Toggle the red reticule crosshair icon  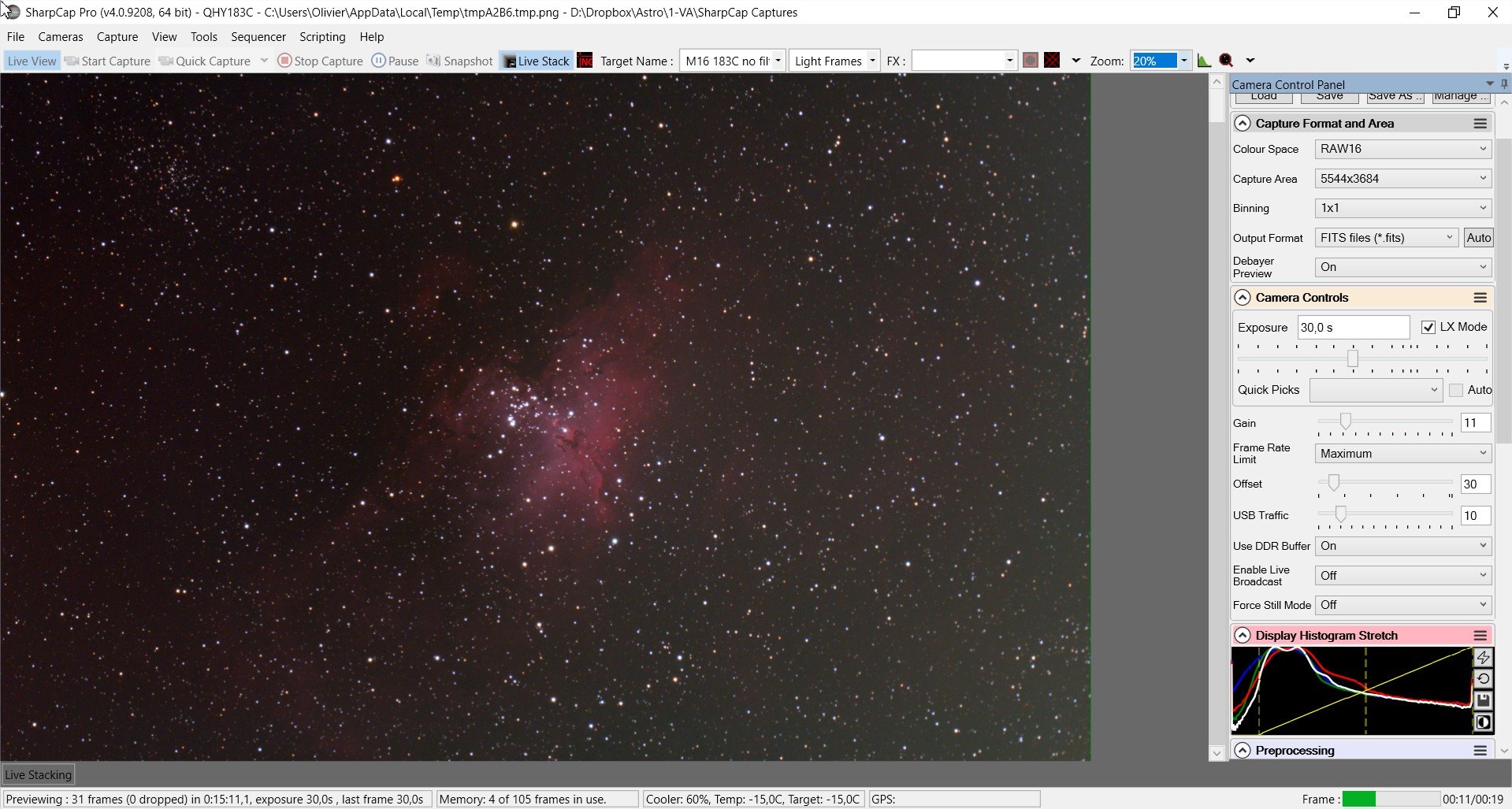(1052, 61)
